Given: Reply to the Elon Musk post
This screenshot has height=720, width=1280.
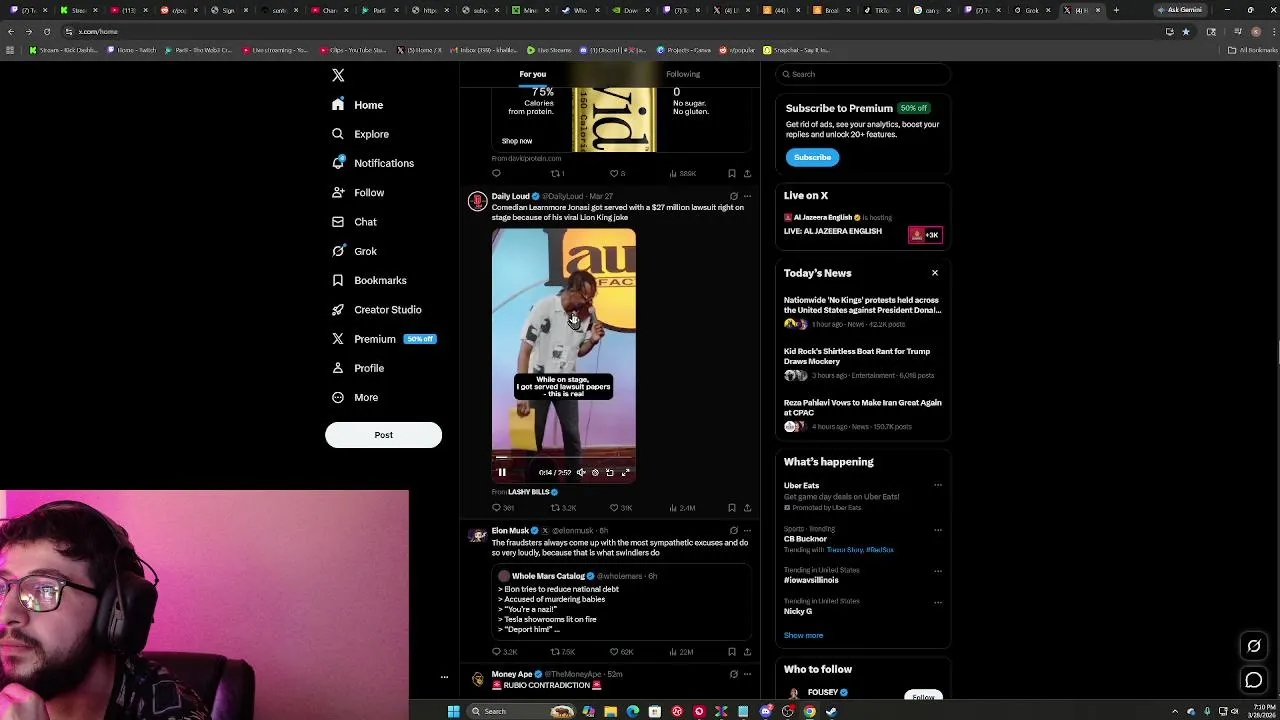Looking at the screenshot, I should coord(504,652).
